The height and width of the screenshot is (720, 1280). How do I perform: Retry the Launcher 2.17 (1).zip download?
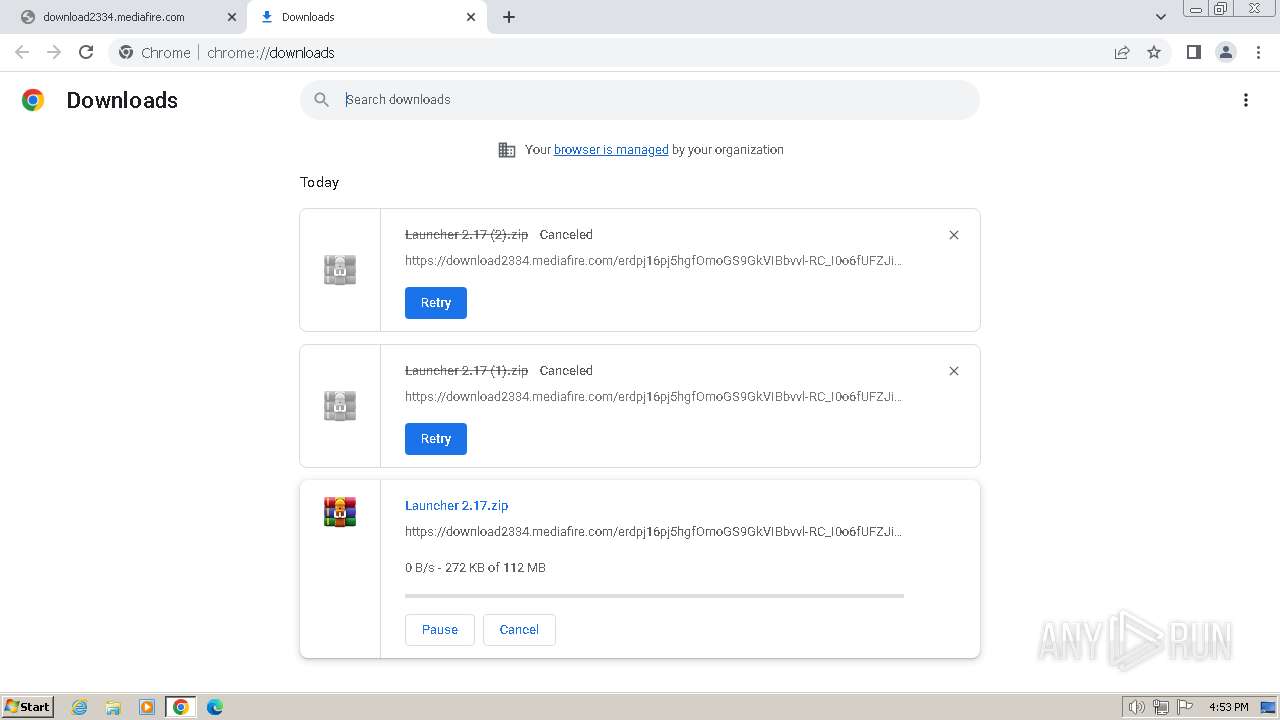coord(436,439)
